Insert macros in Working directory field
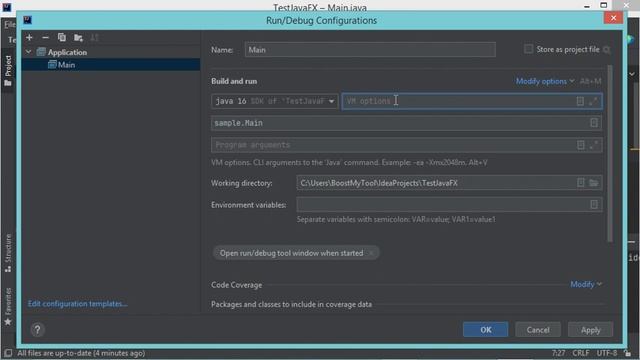Viewport: 640px width, 360px height. click(580, 183)
